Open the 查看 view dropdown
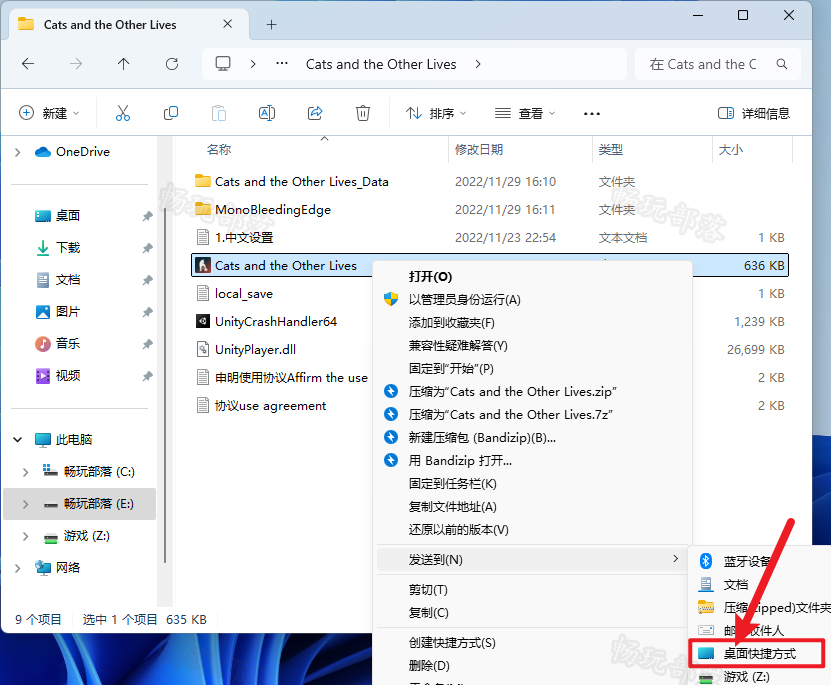The width and height of the screenshot is (831, 685). click(525, 113)
